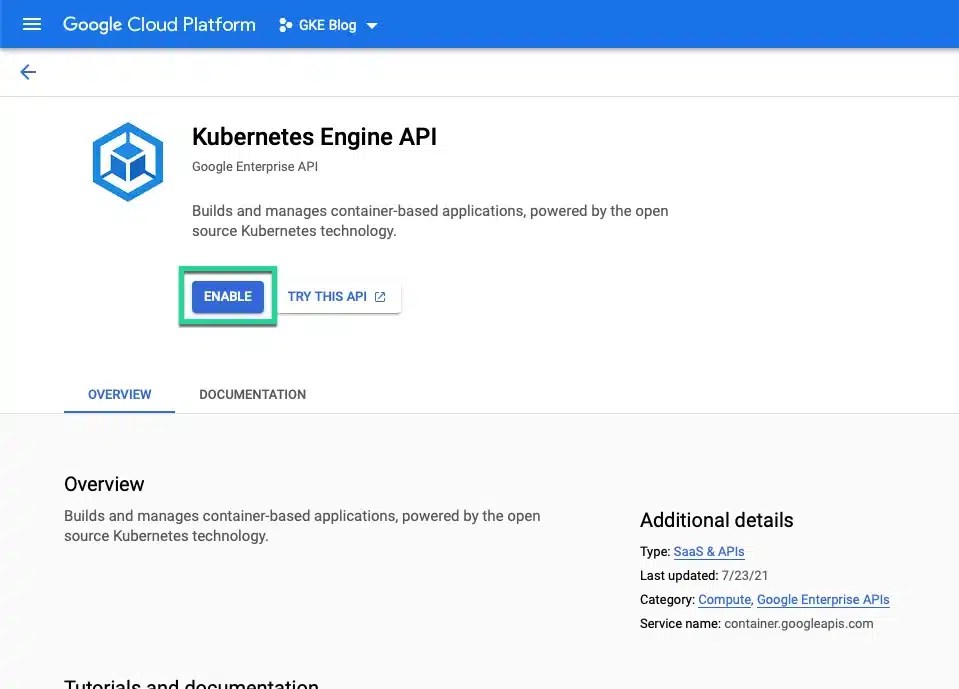The width and height of the screenshot is (959, 689).
Task: Click the Google Cloud Platform logo
Action: pos(158,24)
